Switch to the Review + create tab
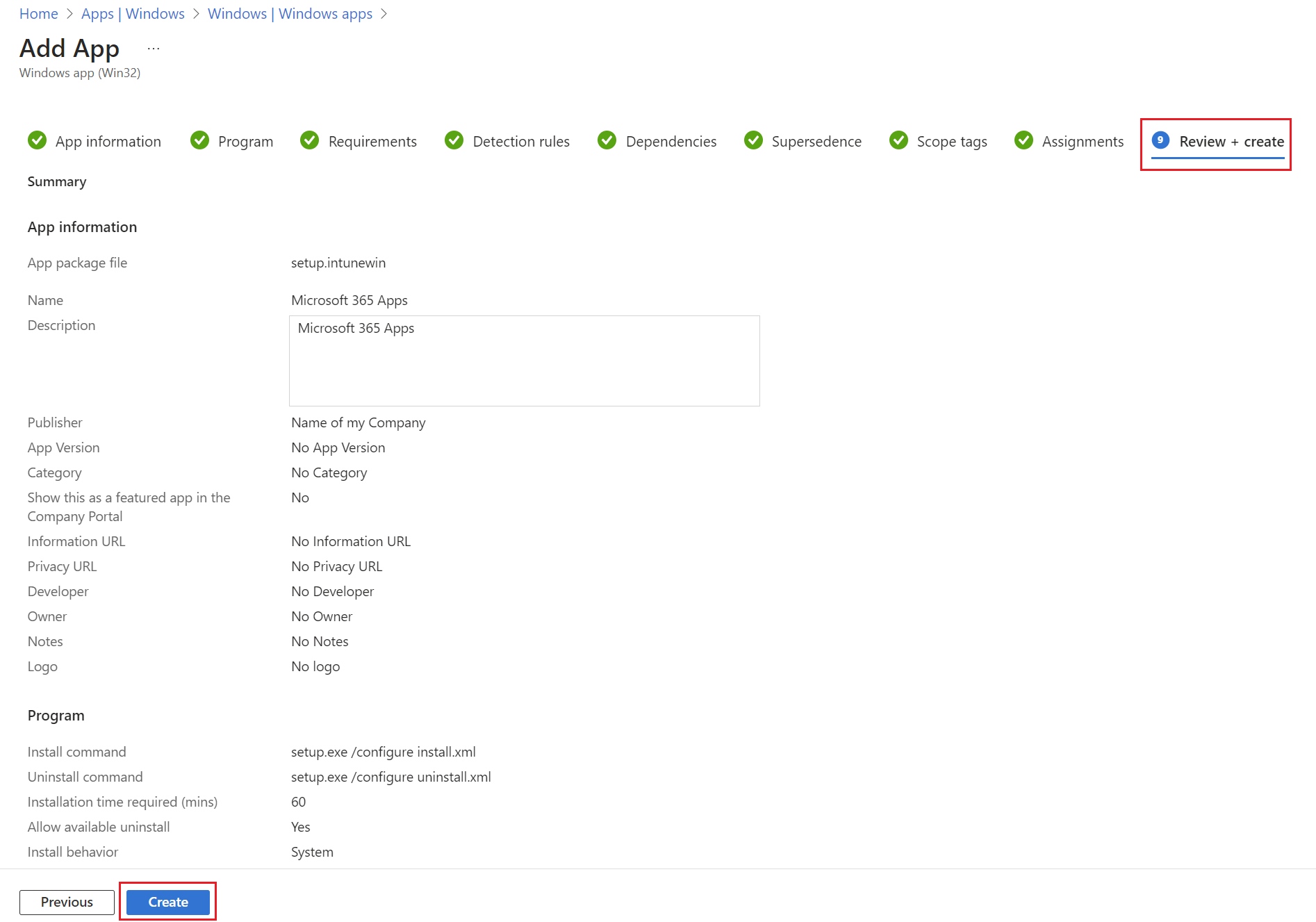1316x922 pixels. click(1232, 141)
